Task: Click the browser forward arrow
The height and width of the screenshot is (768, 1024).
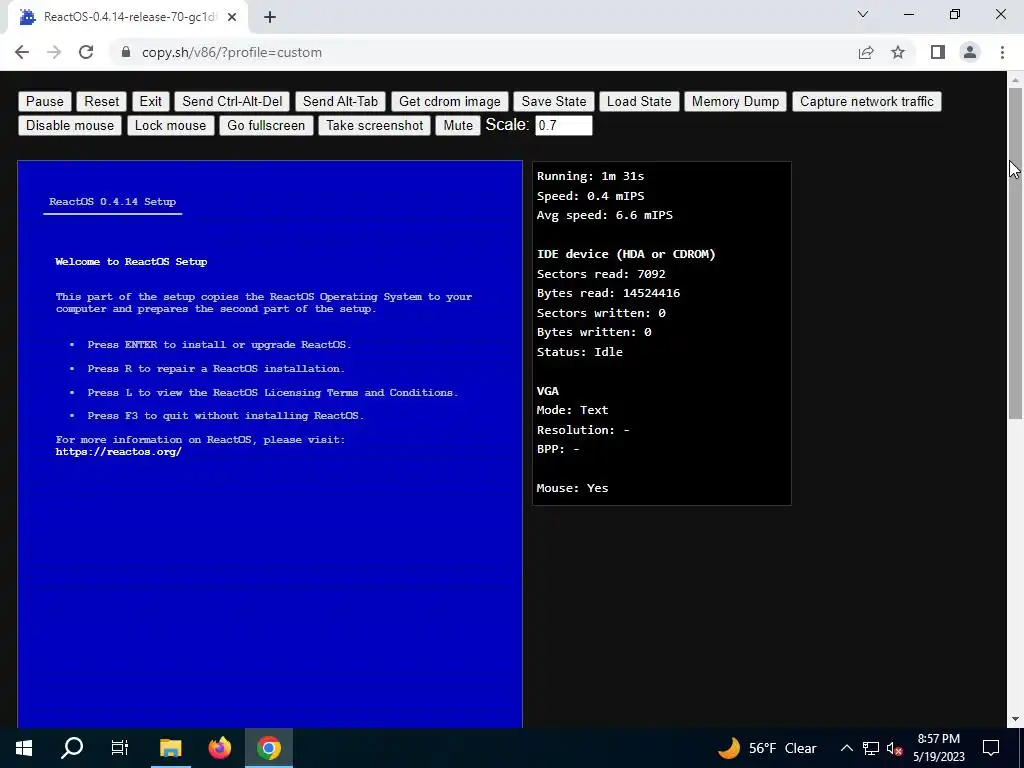Action: pos(54,52)
